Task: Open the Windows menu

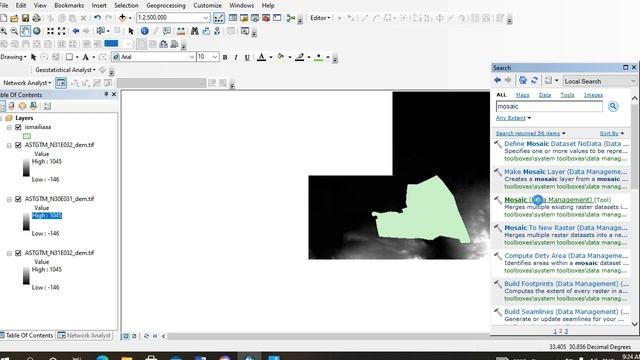Action: pos(241,6)
